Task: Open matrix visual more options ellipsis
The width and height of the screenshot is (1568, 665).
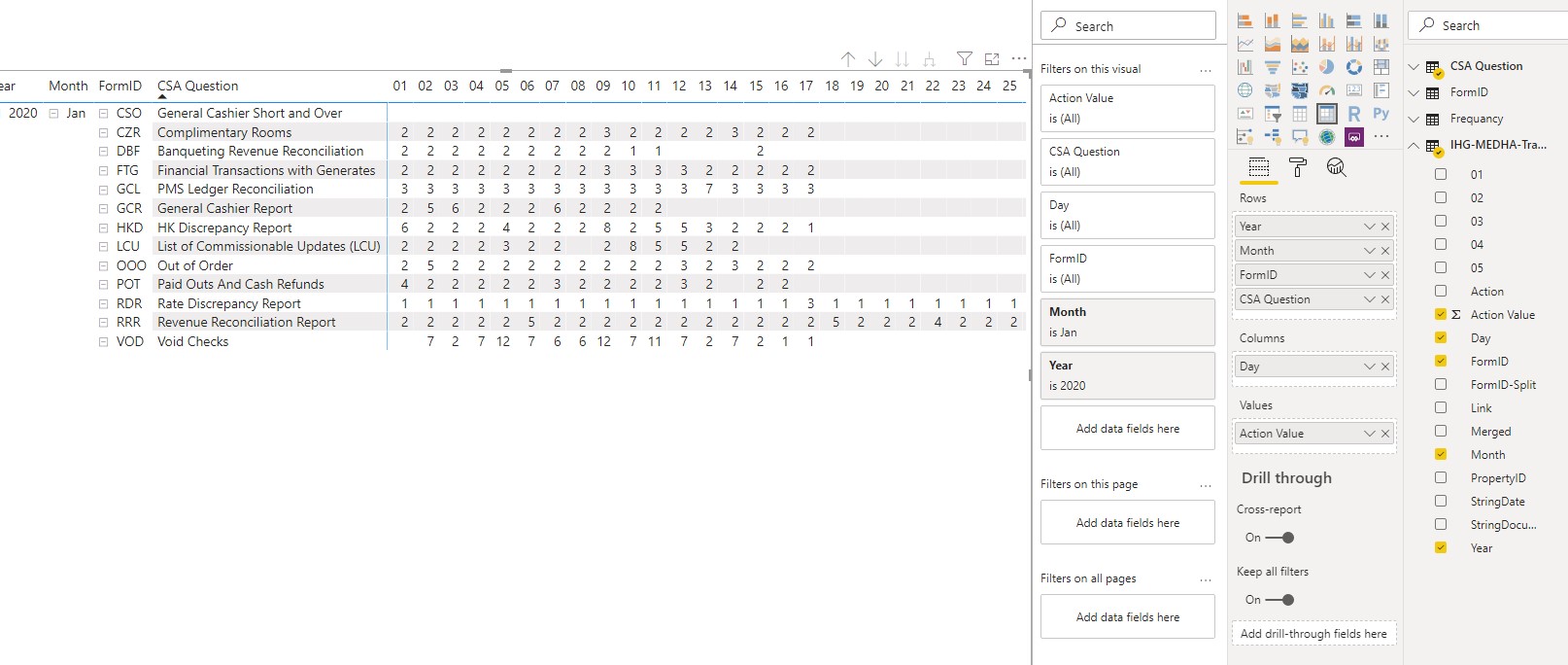Action: pyautogui.click(x=1019, y=59)
